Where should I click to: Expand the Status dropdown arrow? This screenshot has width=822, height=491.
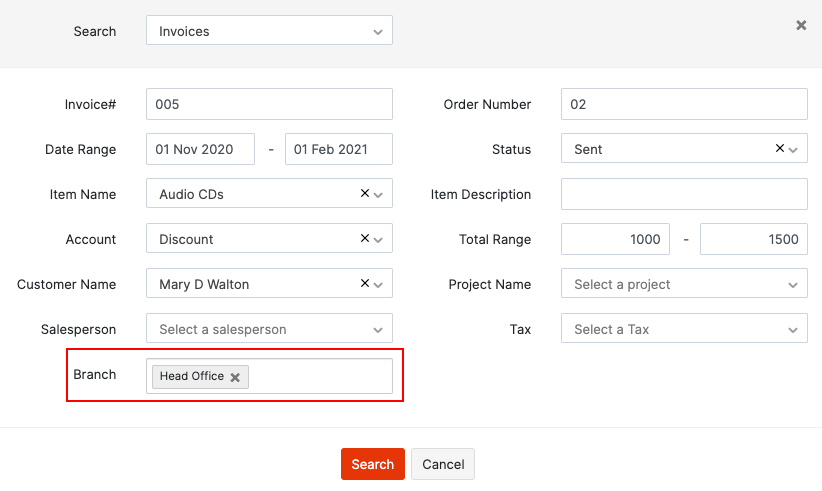794,150
